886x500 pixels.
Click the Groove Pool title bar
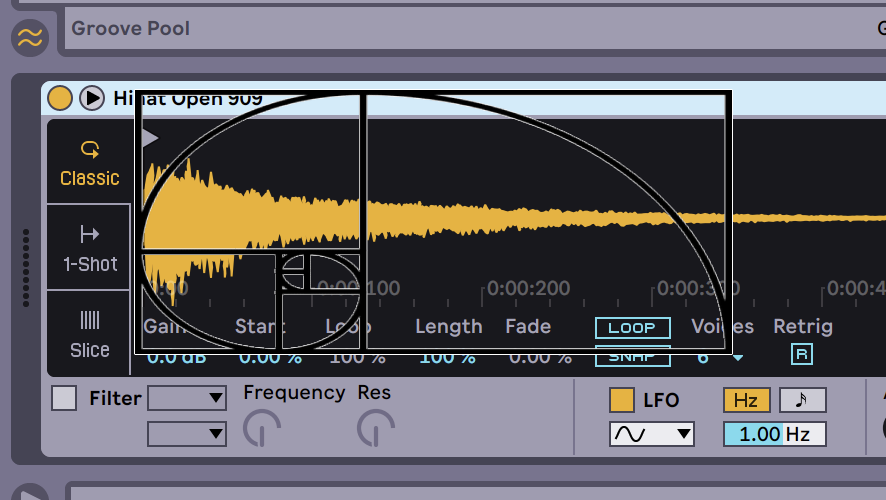click(475, 28)
